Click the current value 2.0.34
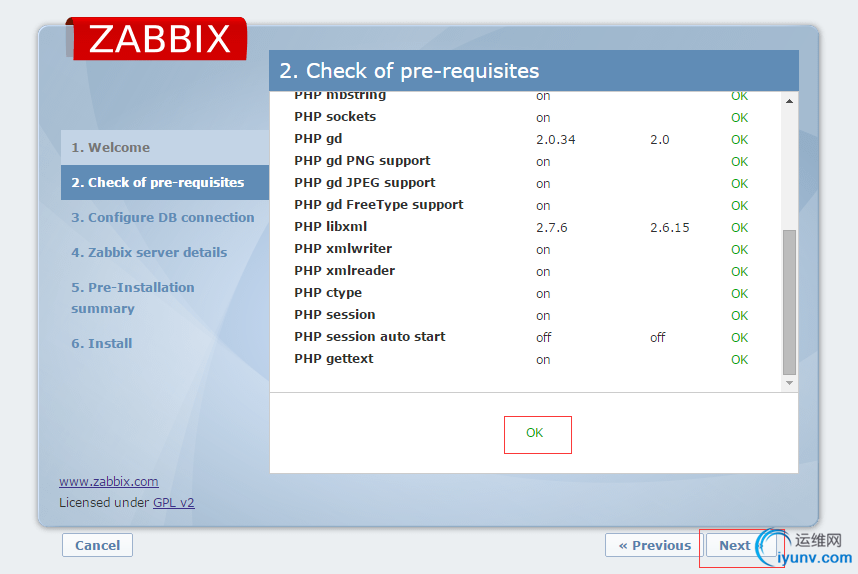The height and width of the screenshot is (574, 858). [x=555, y=140]
